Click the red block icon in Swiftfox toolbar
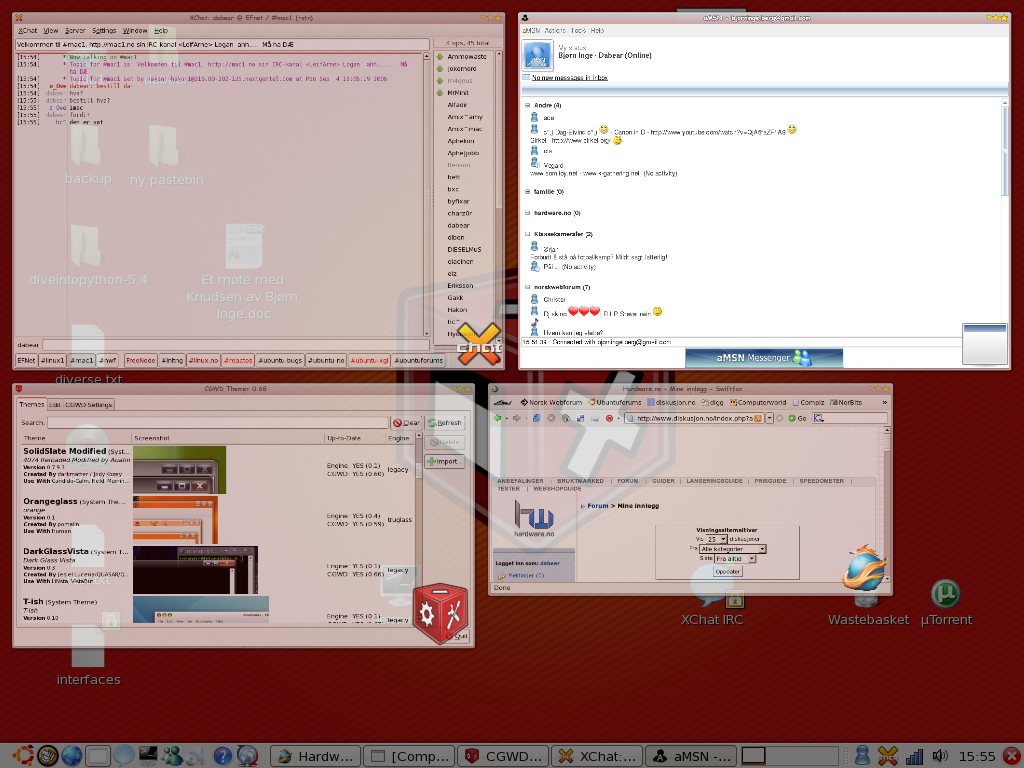Screen dimensions: 1024x768 609,418
